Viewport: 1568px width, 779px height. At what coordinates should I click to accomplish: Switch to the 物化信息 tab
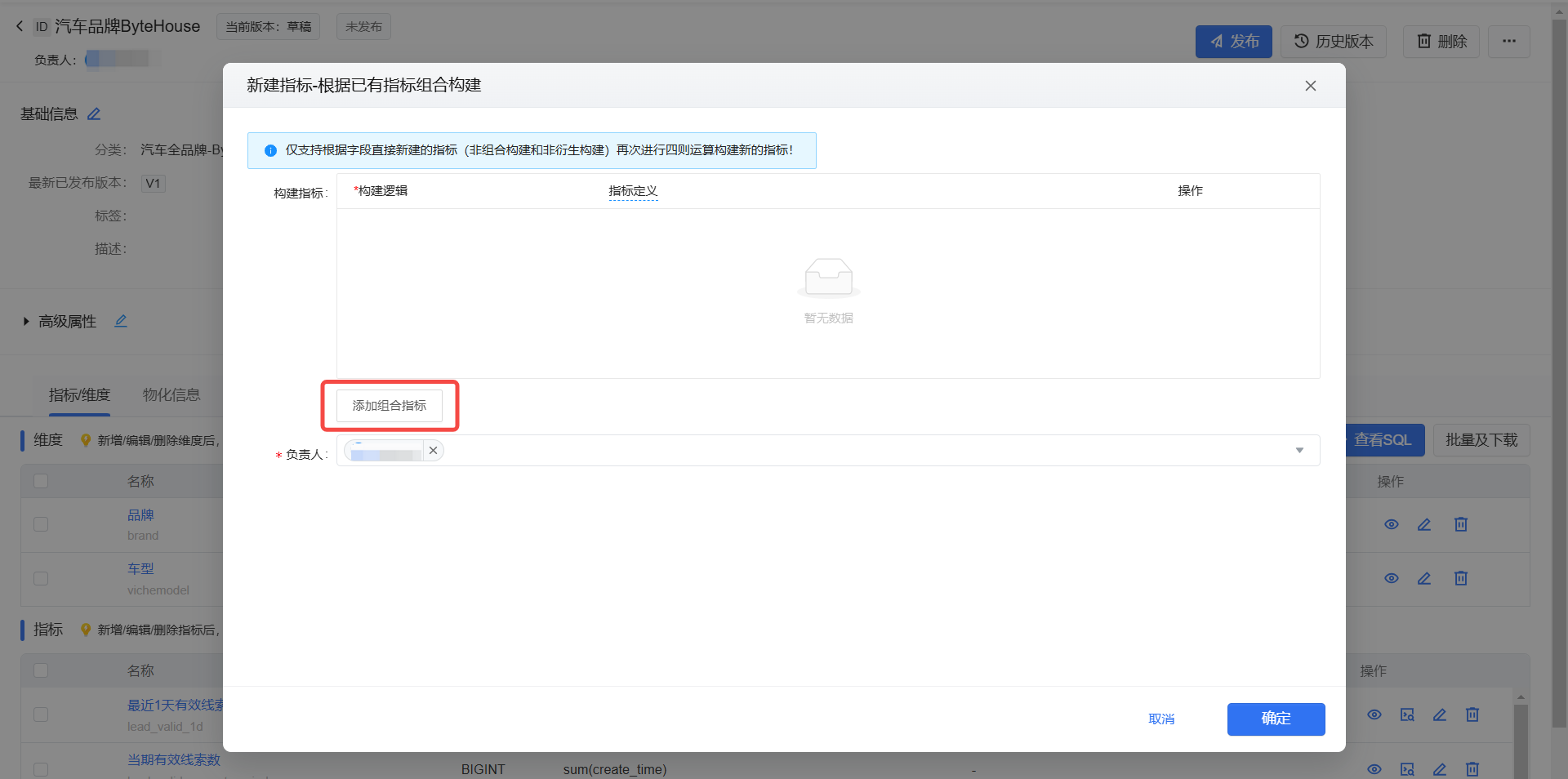coord(171,395)
